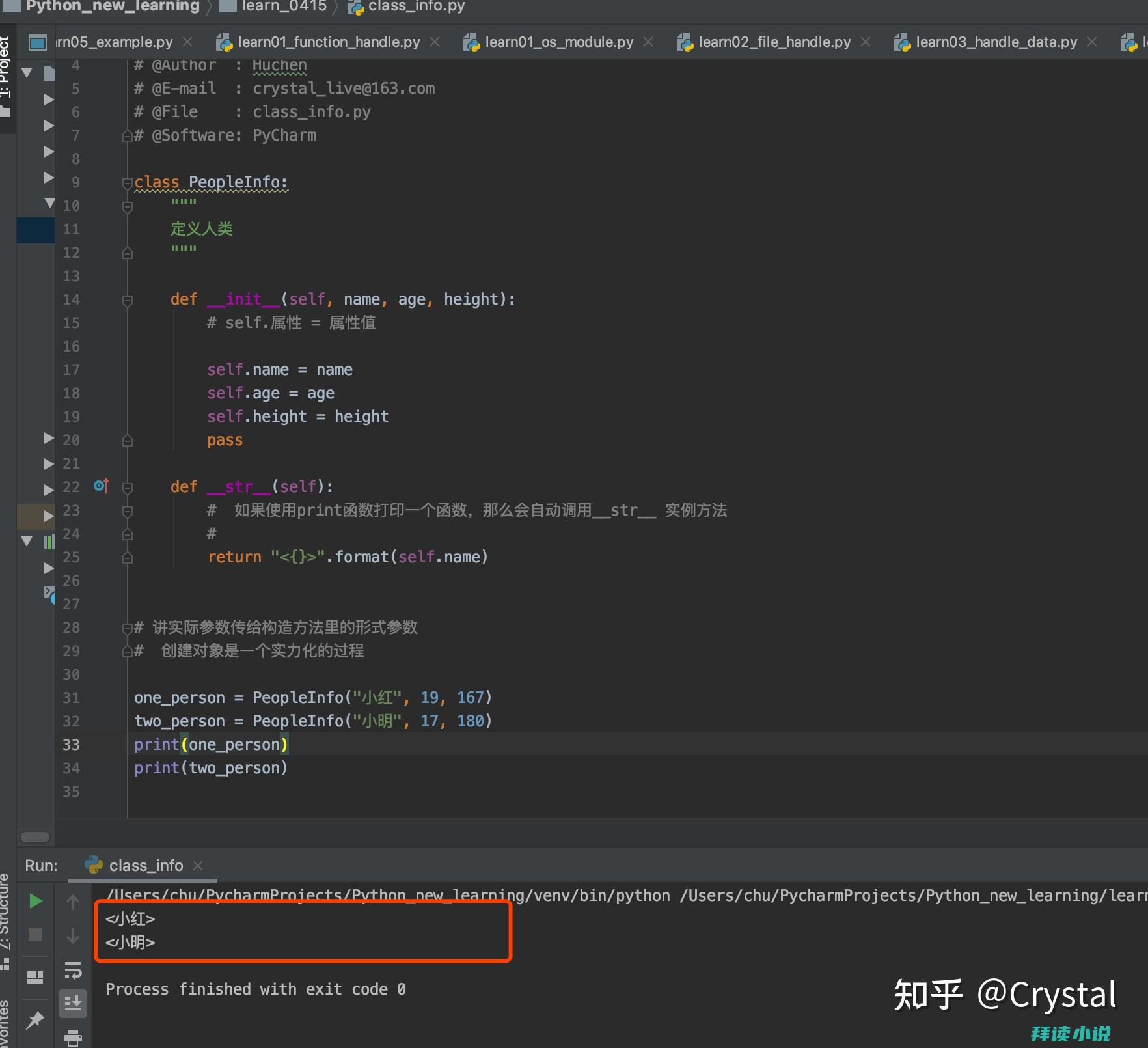Open the Favorites tool window tab
Image resolution: width=1148 pixels, height=1048 pixels.
click(x=5, y=1023)
